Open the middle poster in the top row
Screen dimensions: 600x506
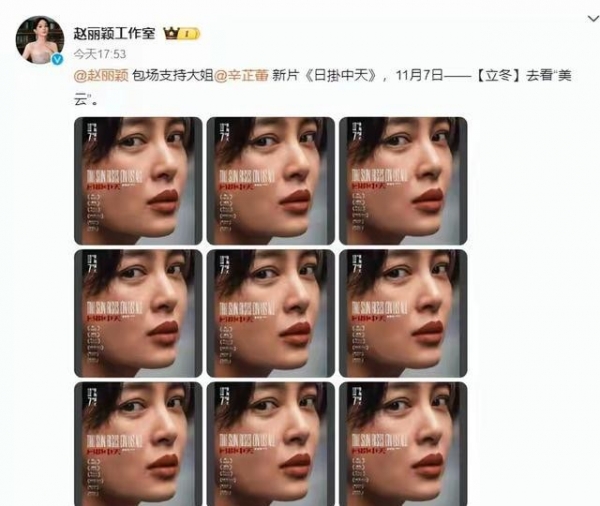[x=271, y=181]
